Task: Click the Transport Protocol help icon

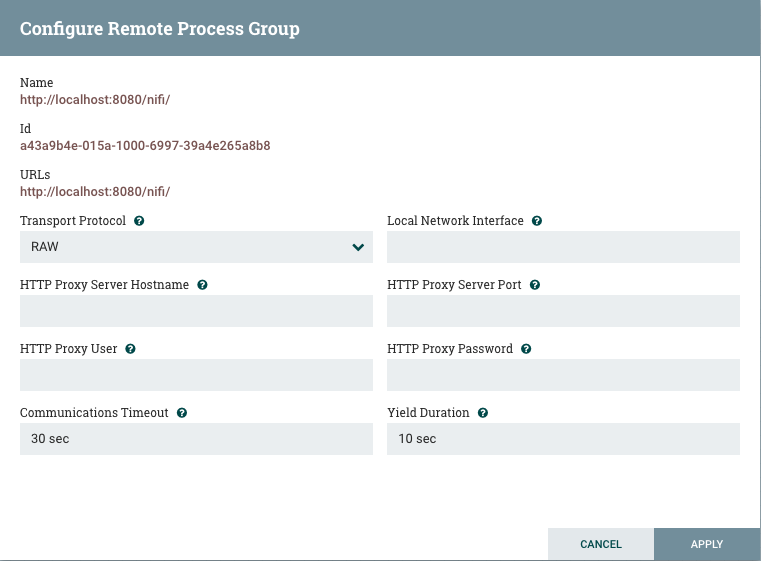Action: tap(139, 221)
